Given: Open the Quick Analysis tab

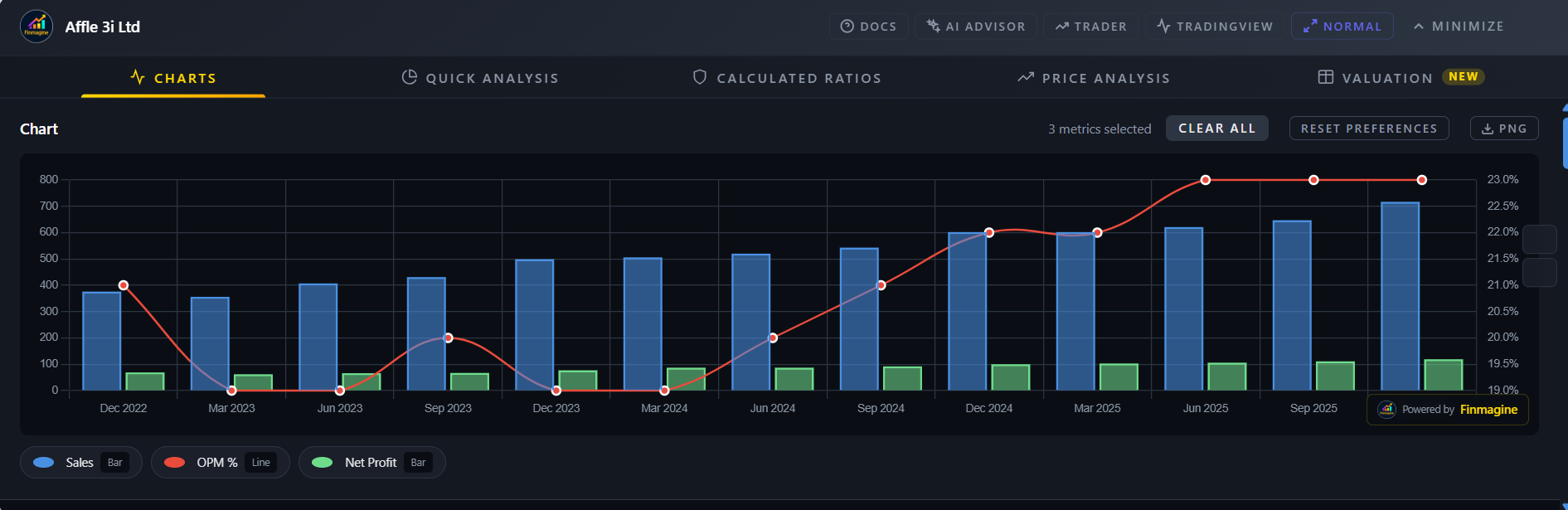Looking at the screenshot, I should (x=480, y=78).
